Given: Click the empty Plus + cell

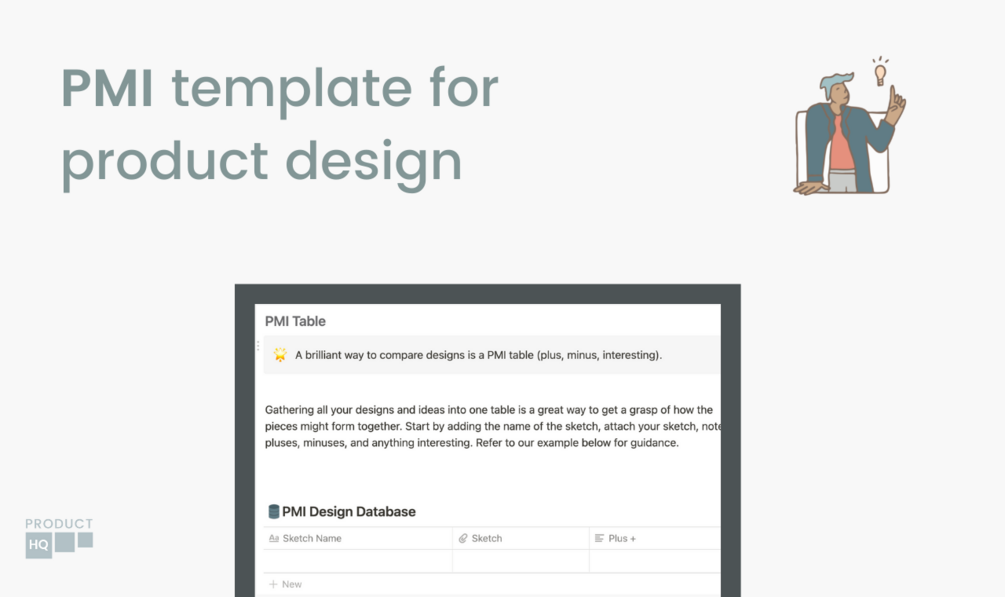Looking at the screenshot, I should pyautogui.click(x=655, y=561).
